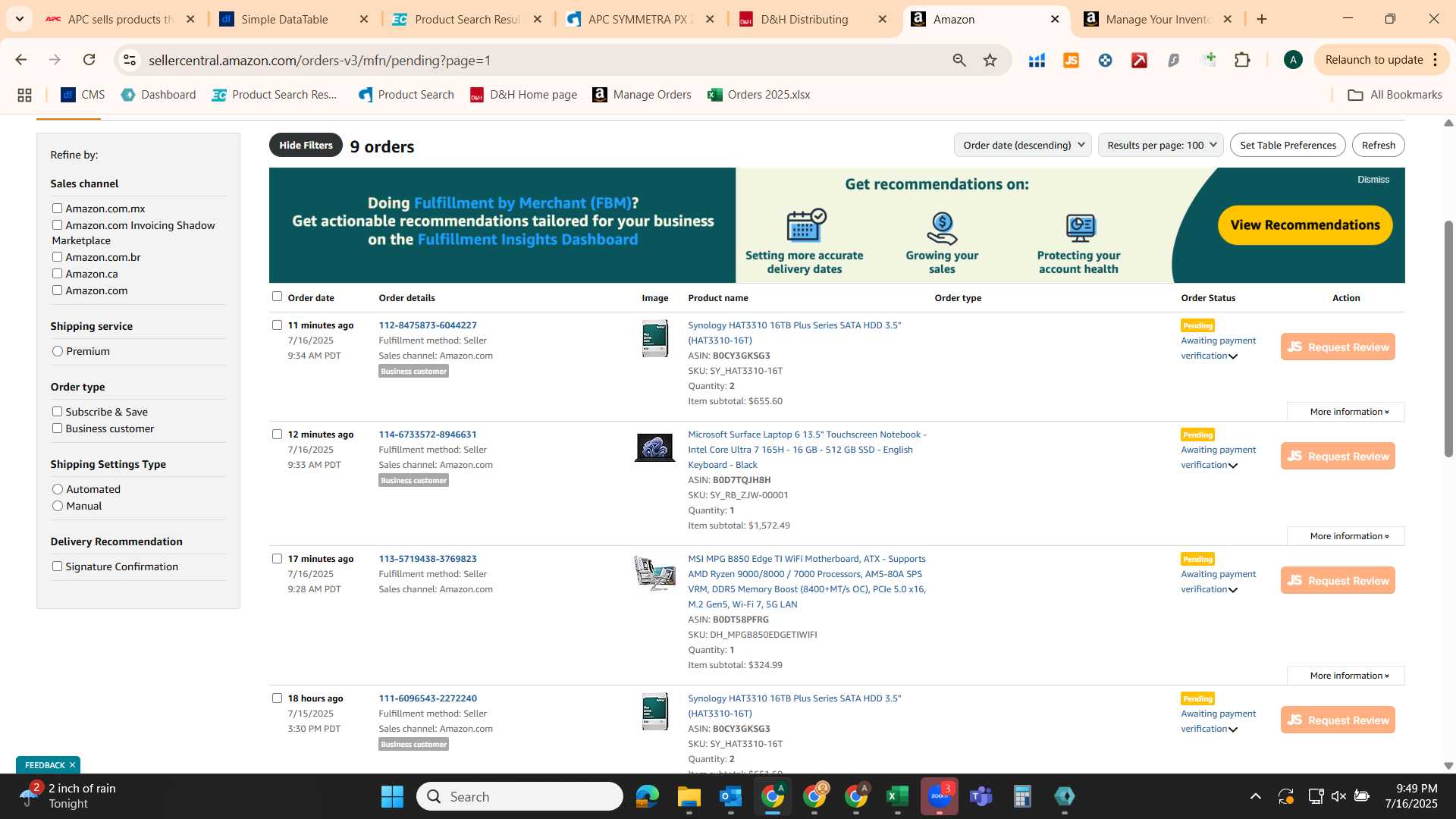Open the Results per page dropdown
The height and width of the screenshot is (819, 1456).
1160,145
